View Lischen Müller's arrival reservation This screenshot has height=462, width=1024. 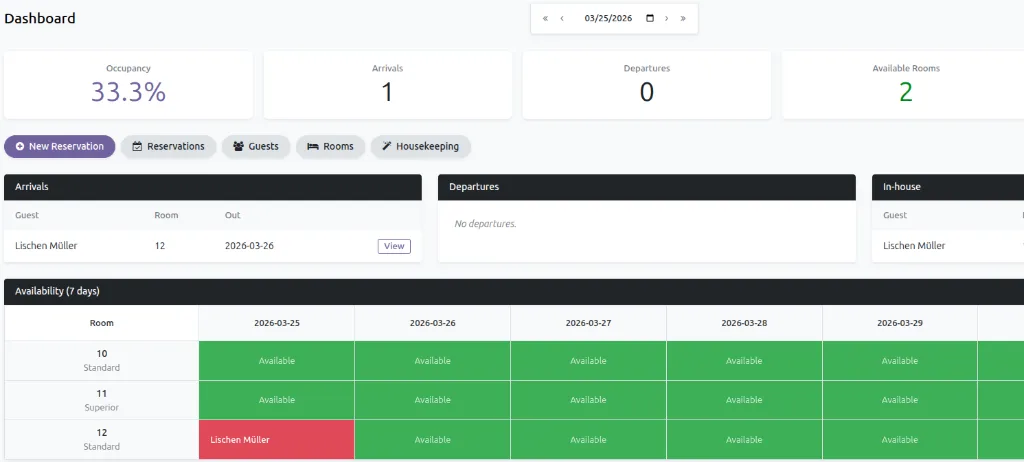[x=394, y=246]
